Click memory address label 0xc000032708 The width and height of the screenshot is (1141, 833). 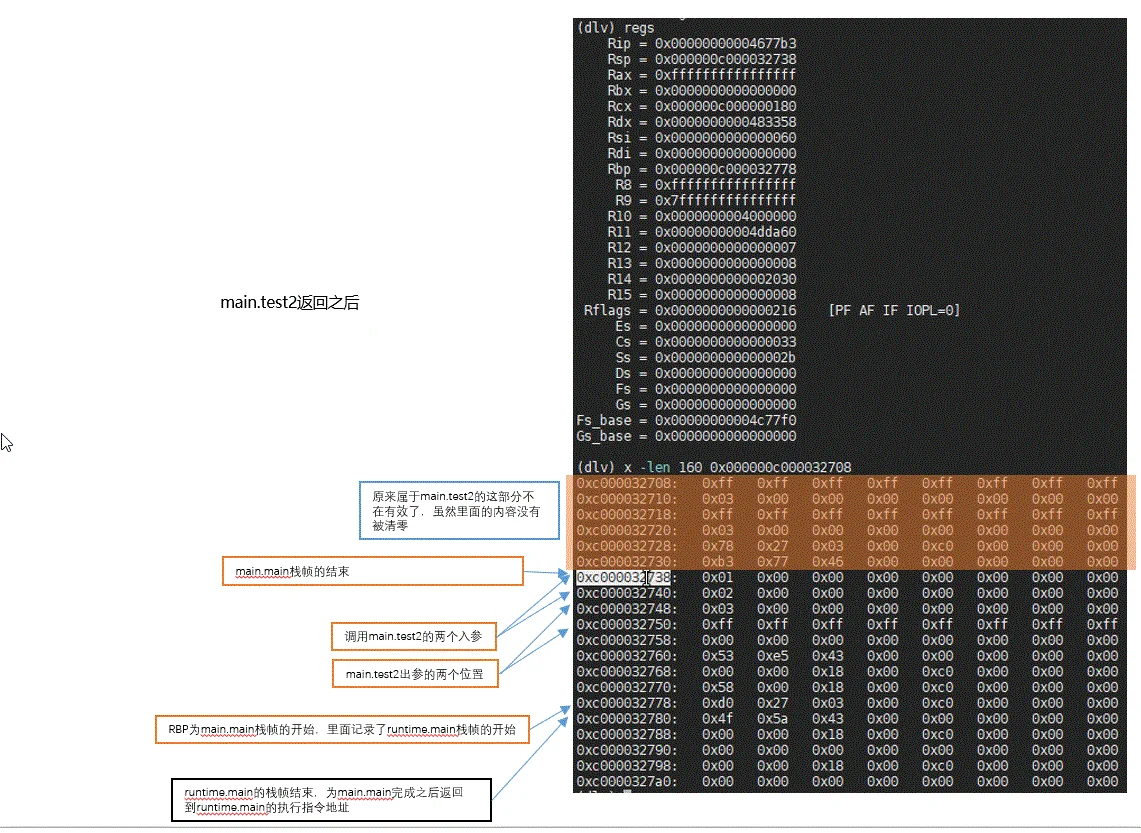pyautogui.click(x=627, y=484)
